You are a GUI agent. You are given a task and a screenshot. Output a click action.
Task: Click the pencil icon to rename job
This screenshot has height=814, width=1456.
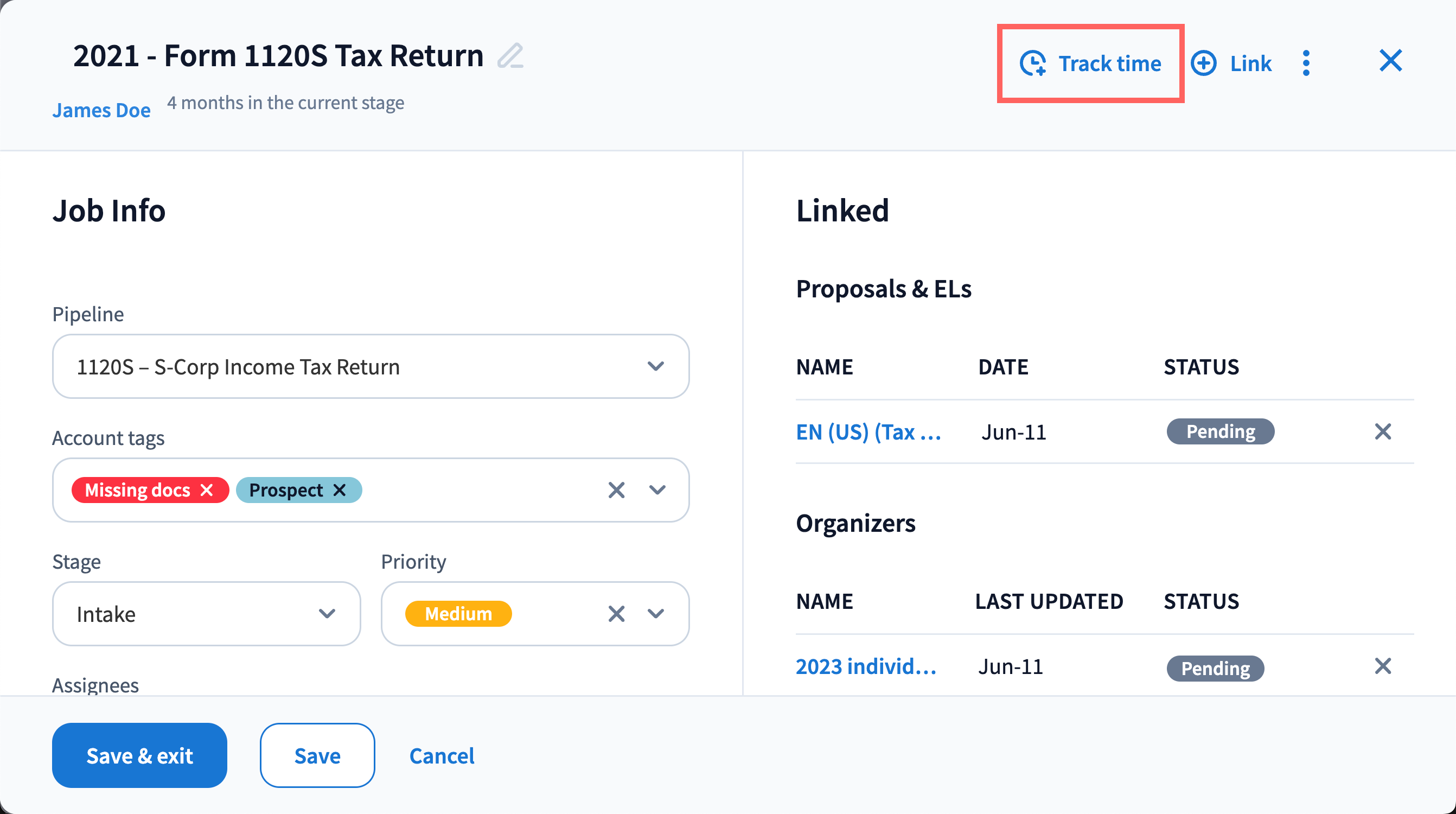(510, 56)
